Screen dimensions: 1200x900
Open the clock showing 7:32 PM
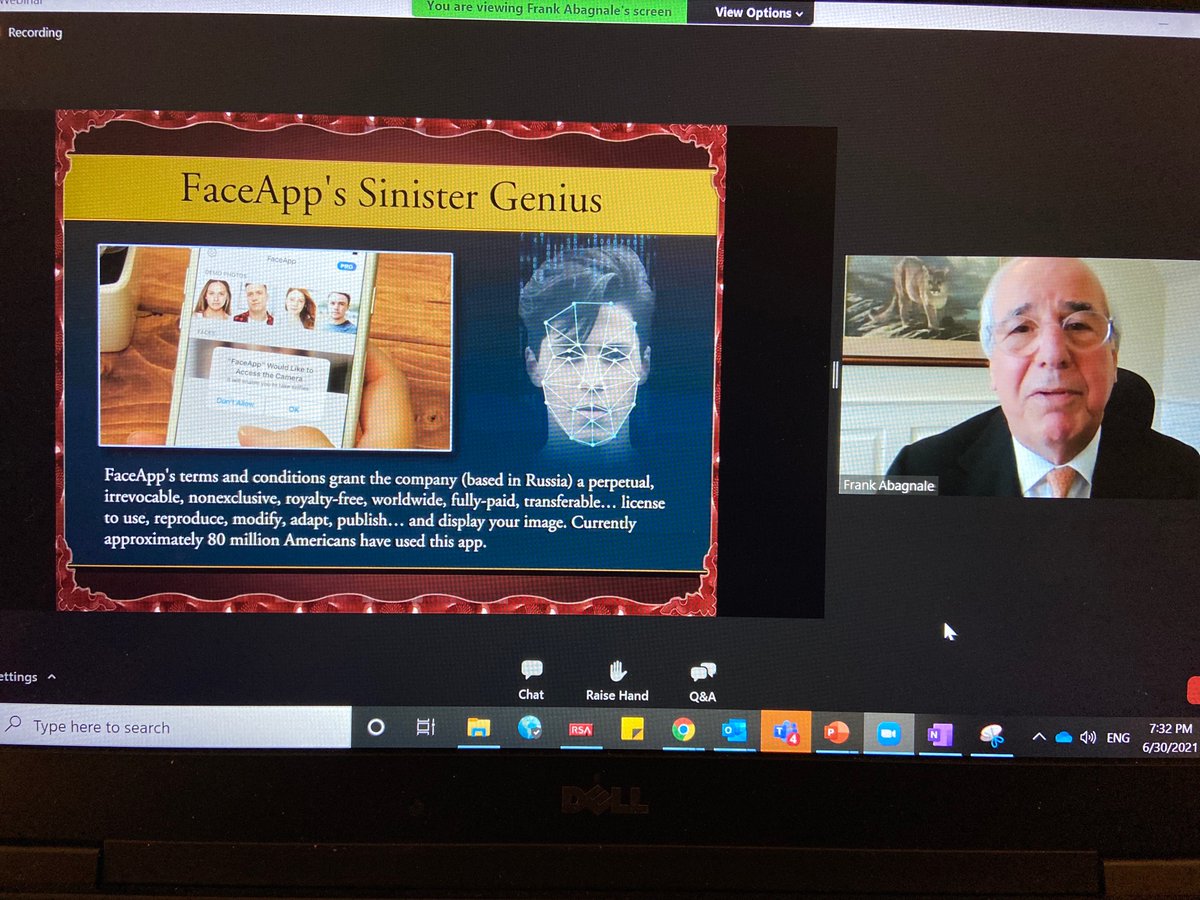1170,739
